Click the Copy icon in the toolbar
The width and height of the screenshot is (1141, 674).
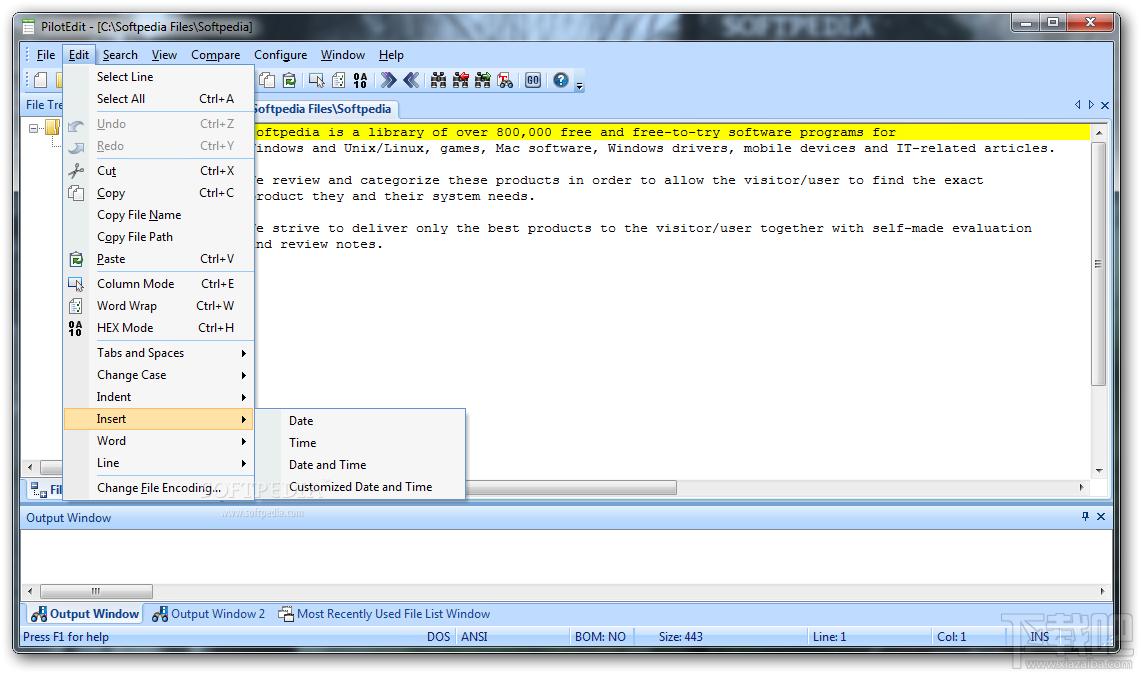(x=267, y=80)
